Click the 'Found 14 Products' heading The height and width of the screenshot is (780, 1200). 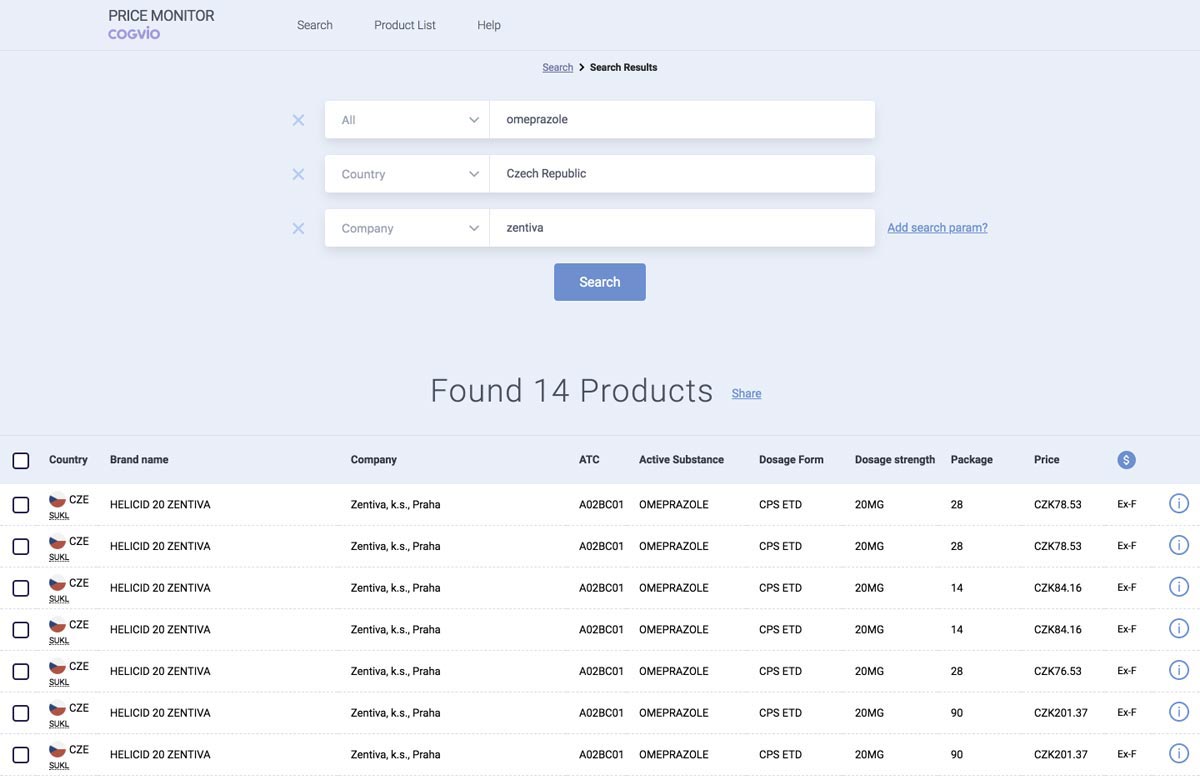click(x=572, y=390)
